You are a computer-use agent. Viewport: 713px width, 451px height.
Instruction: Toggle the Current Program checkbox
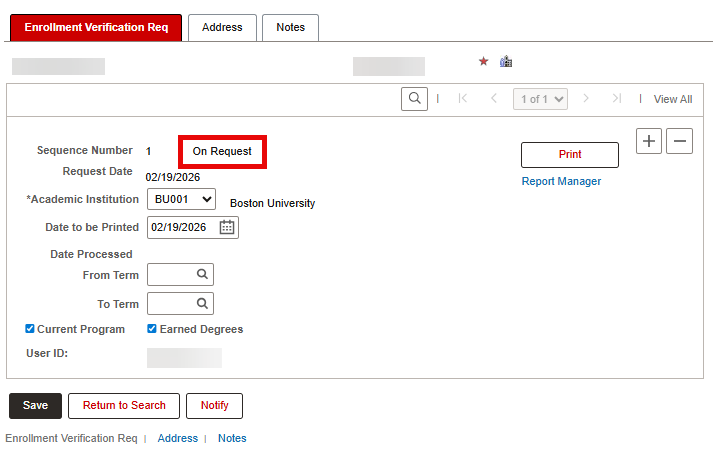(x=30, y=329)
